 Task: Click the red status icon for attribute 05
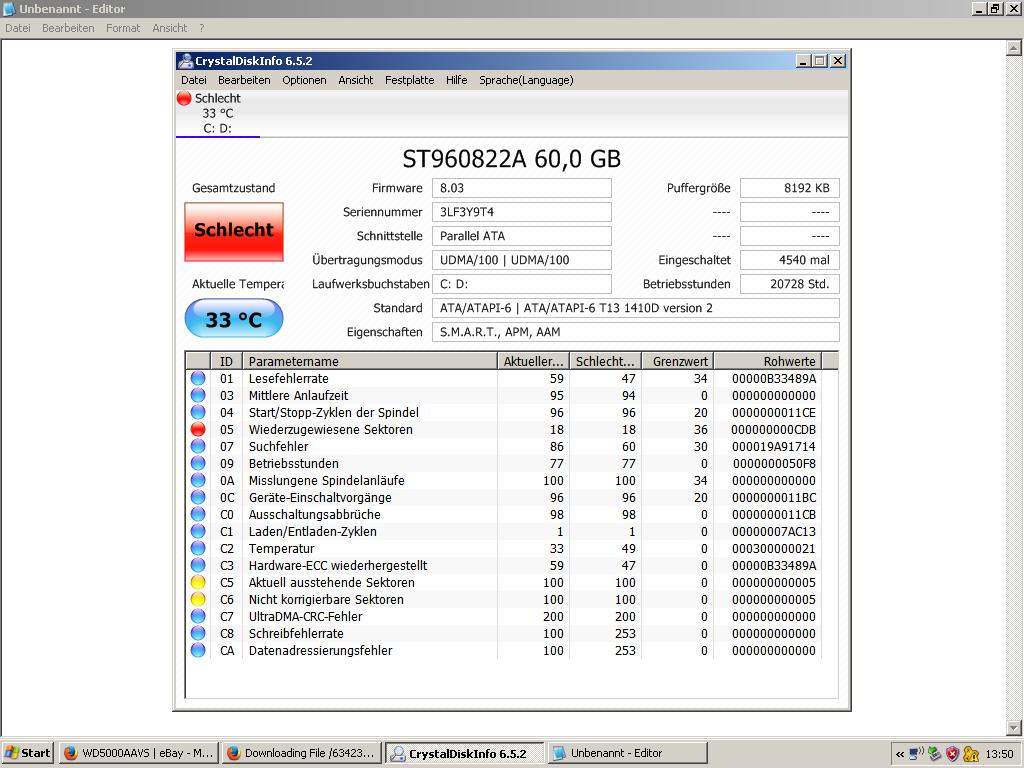(198, 429)
